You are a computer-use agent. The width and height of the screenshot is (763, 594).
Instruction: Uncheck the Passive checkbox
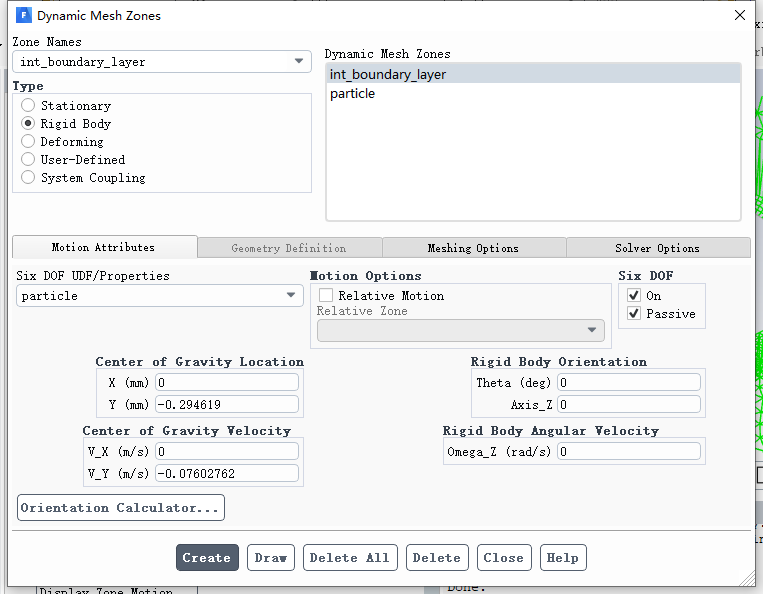point(633,314)
